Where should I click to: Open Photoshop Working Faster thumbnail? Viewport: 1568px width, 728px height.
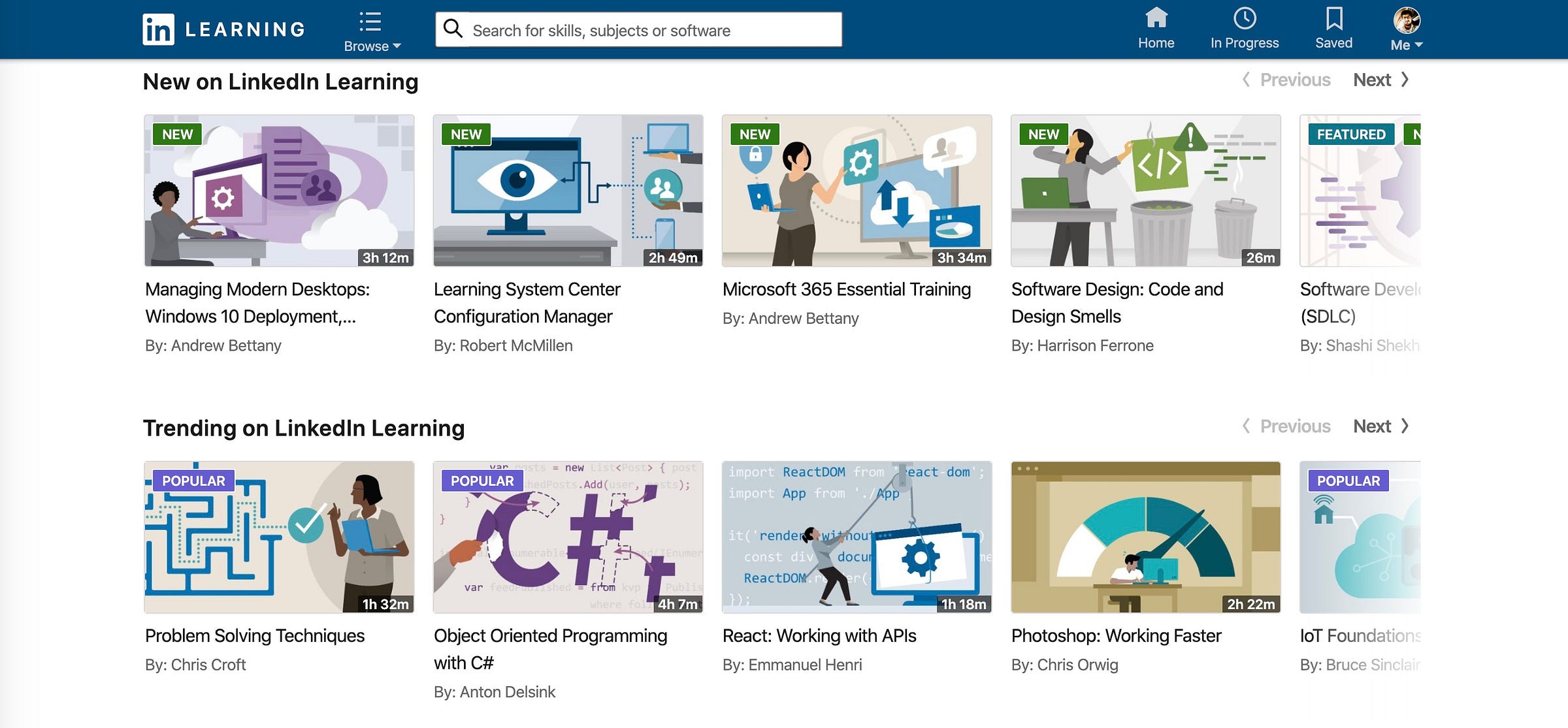click(x=1145, y=537)
